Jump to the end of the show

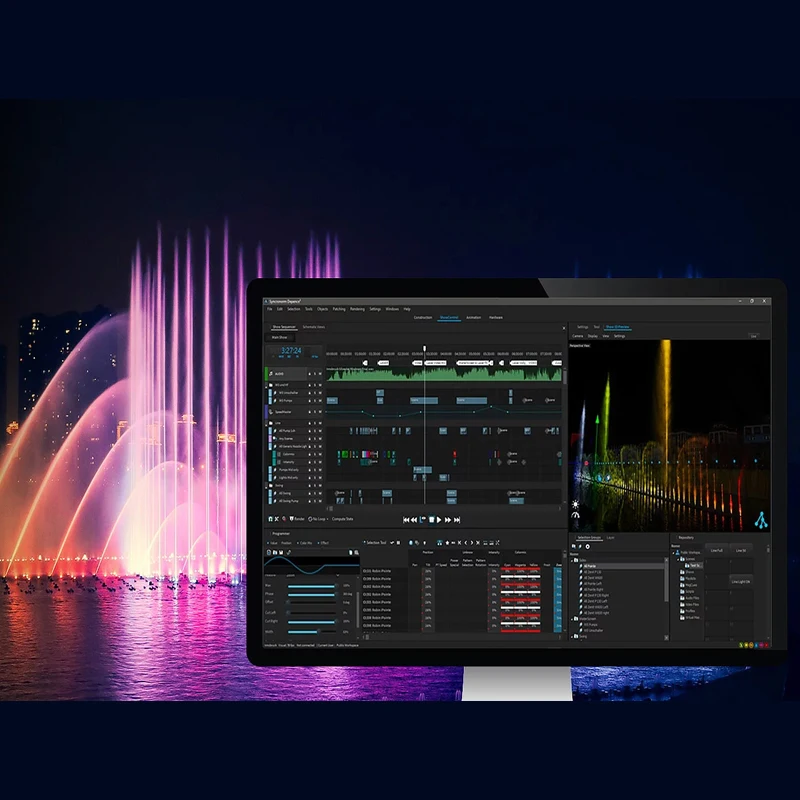point(457,519)
